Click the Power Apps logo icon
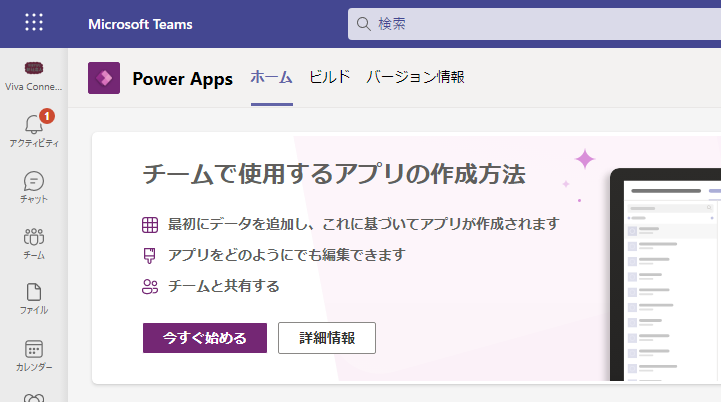This screenshot has width=721, height=402. [104, 78]
